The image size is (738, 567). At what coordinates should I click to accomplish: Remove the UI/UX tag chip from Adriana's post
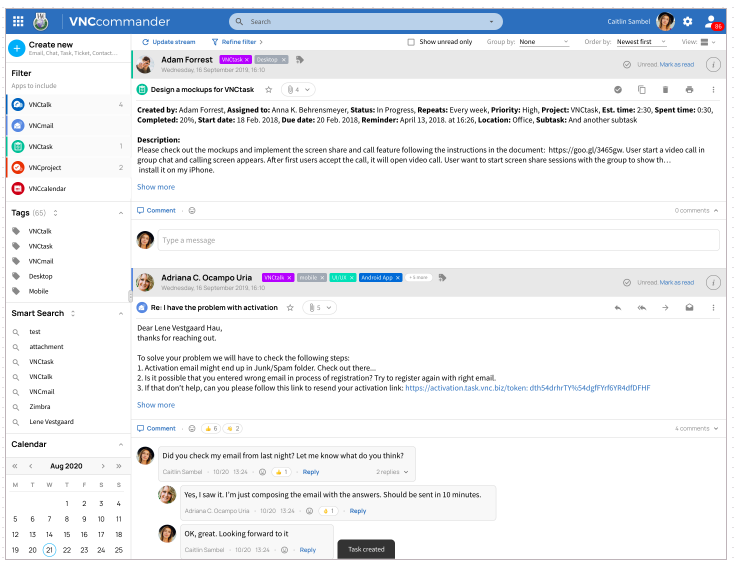(351, 277)
